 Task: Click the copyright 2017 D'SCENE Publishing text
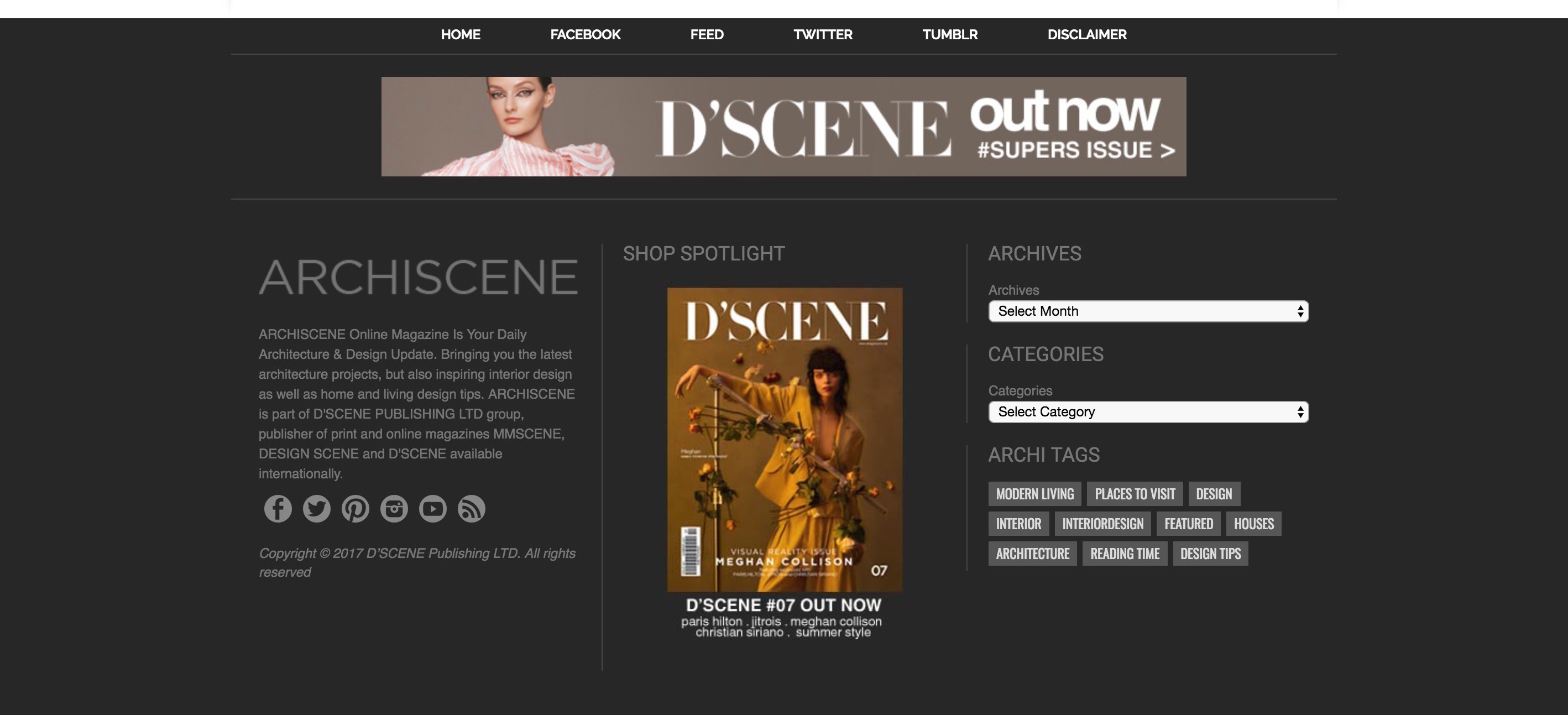(417, 562)
